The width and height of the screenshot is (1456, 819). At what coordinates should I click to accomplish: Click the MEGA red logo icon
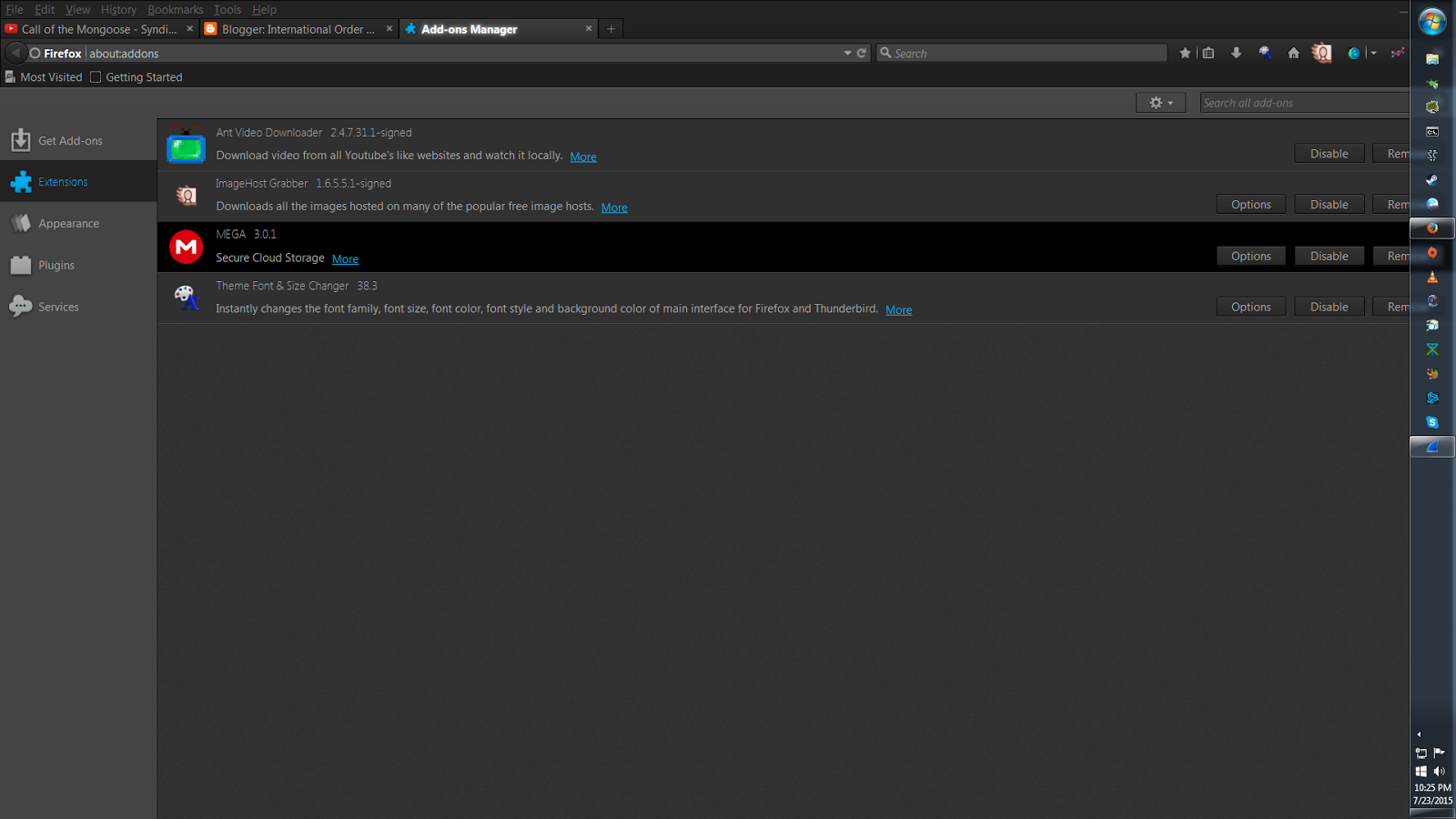[187, 247]
